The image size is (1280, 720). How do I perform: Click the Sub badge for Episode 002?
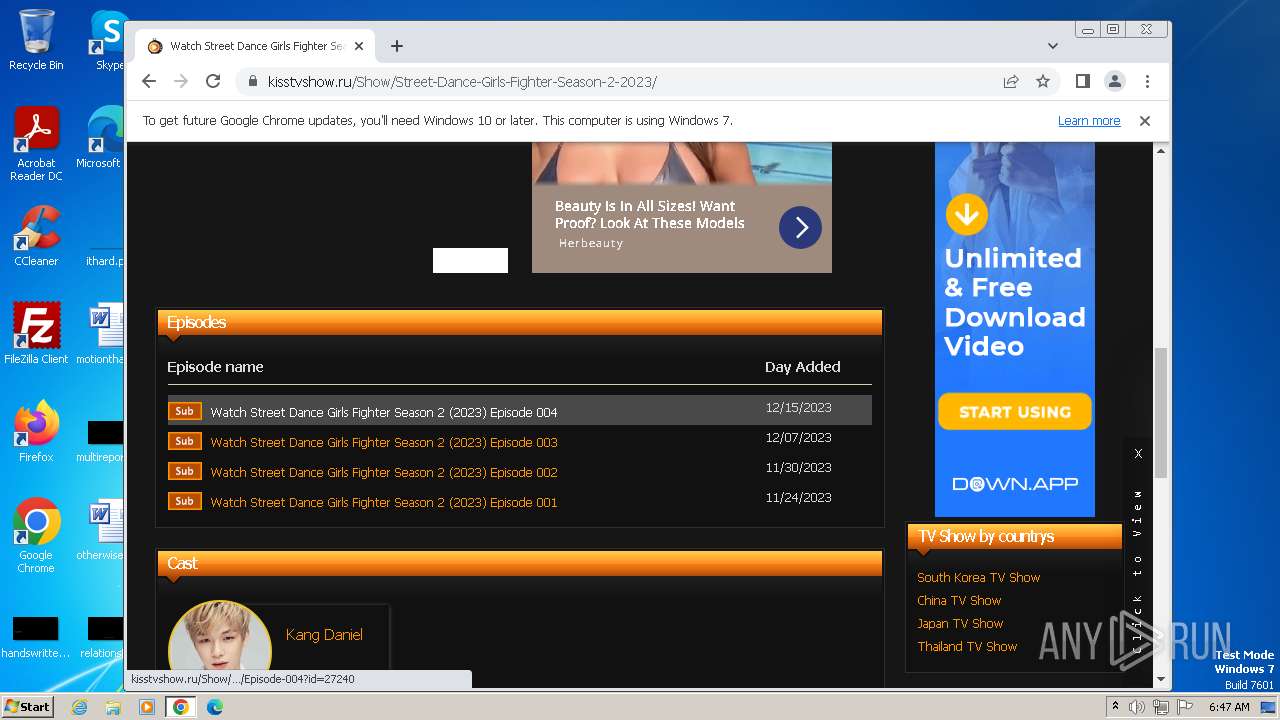tap(184, 471)
